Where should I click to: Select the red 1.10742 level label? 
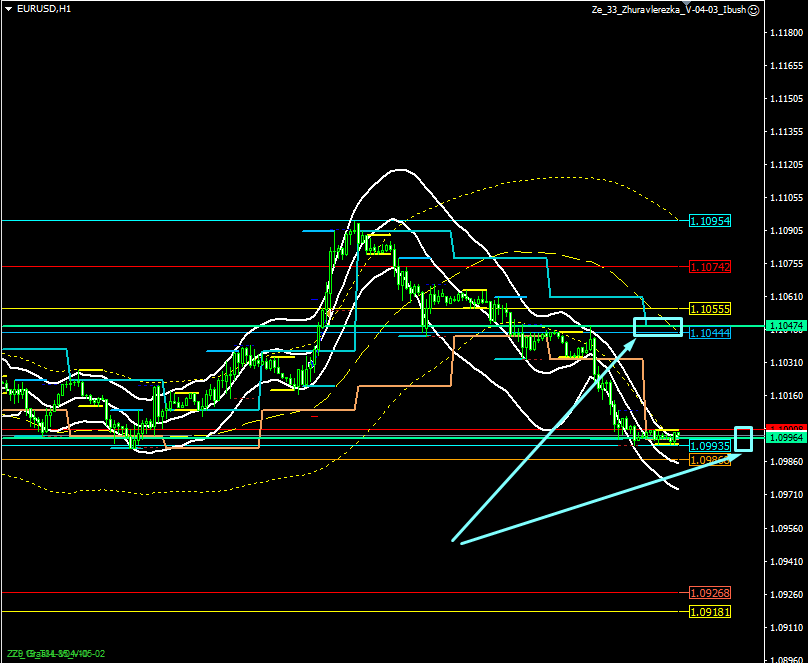click(x=710, y=267)
